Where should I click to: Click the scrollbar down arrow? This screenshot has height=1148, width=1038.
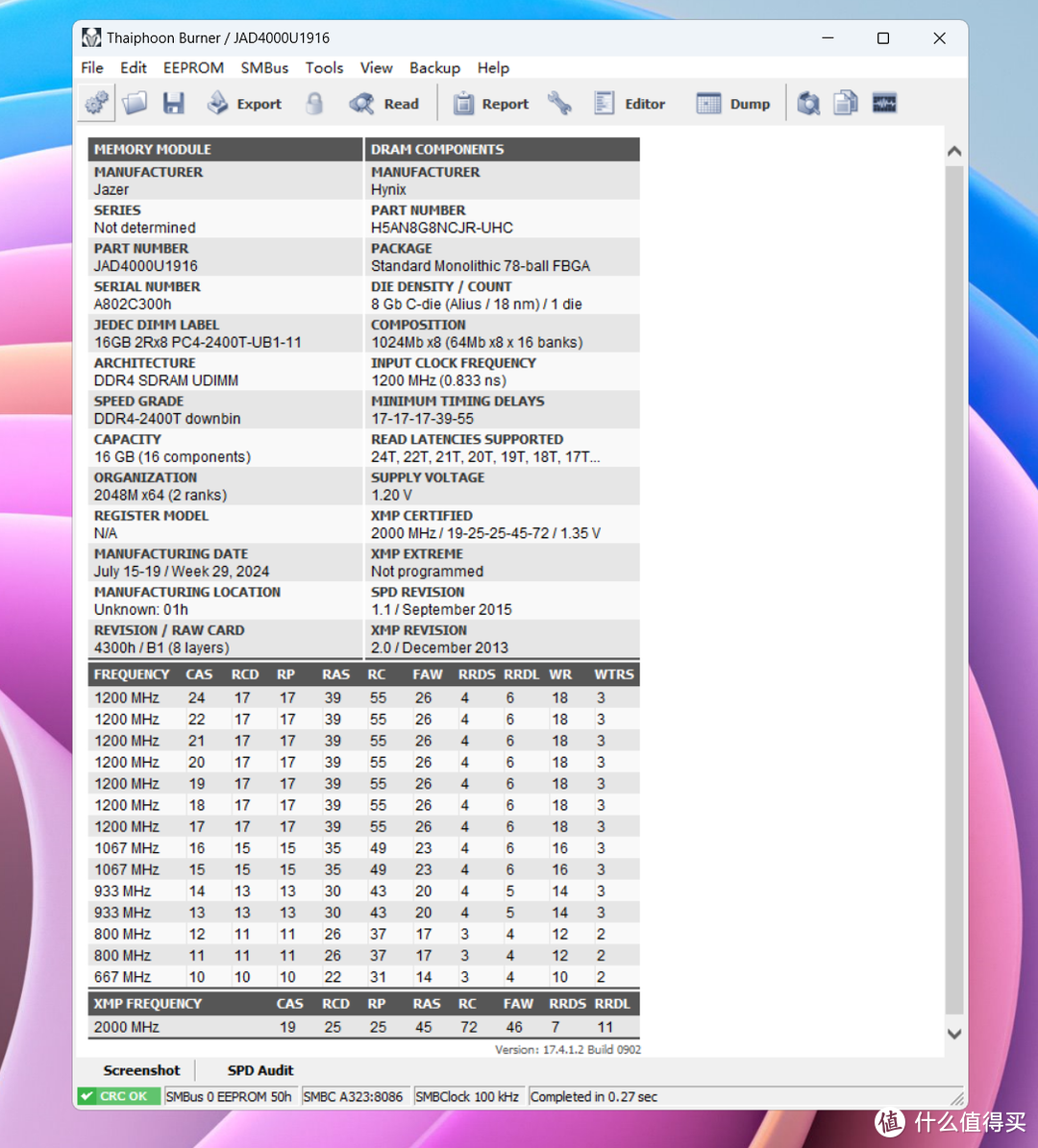point(953,1034)
